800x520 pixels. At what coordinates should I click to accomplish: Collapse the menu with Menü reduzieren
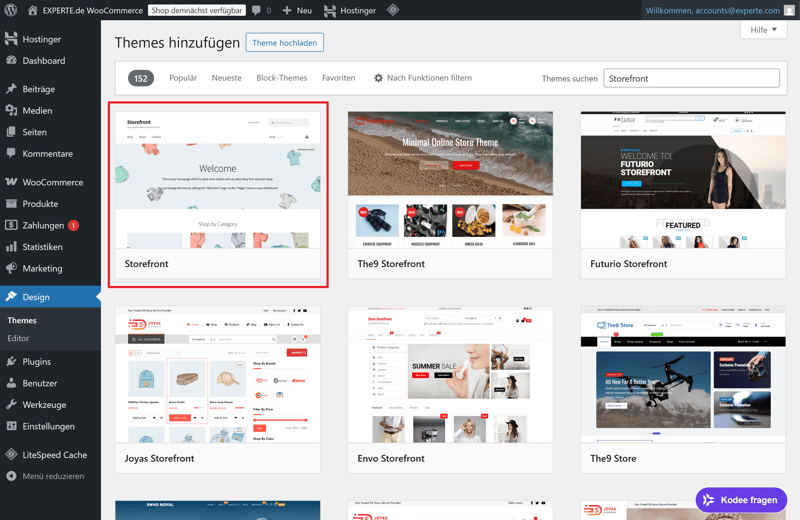45,476
